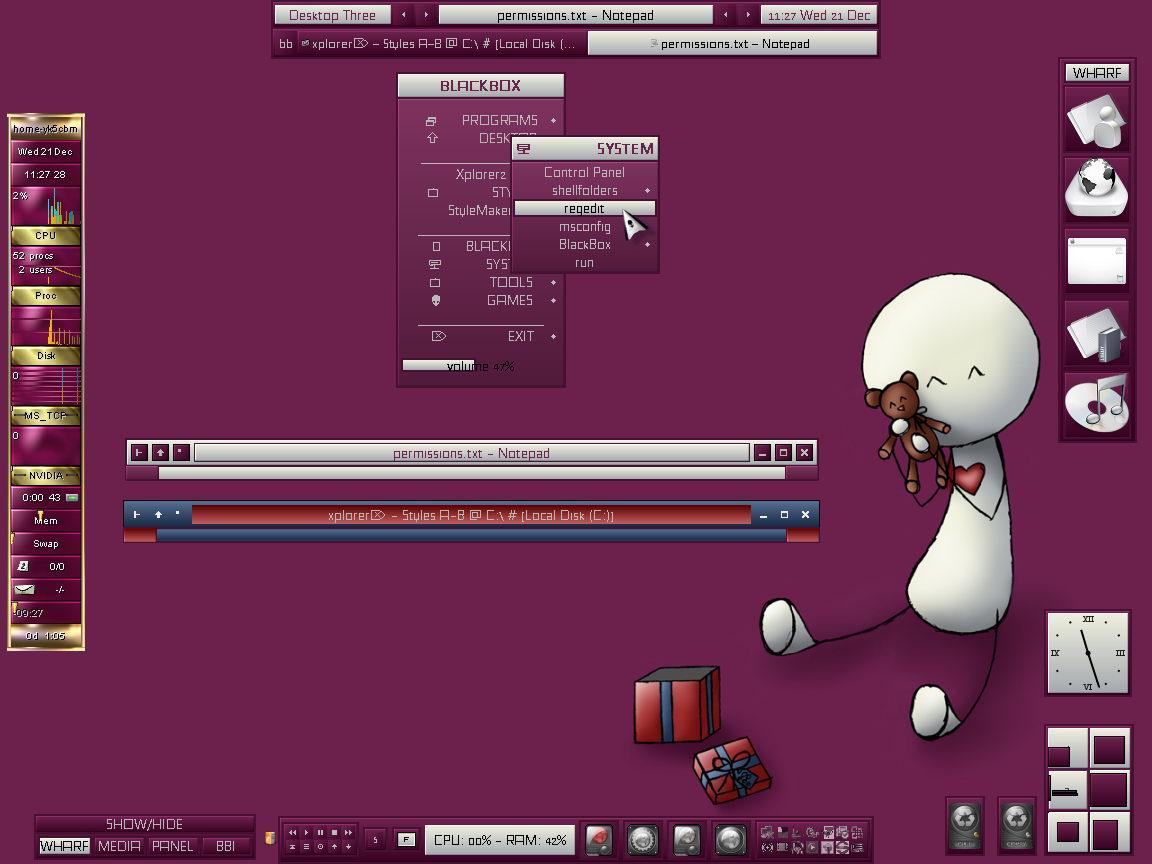Click the xplorer window title bar
Viewport: 1152px width, 864px height.
(471, 515)
